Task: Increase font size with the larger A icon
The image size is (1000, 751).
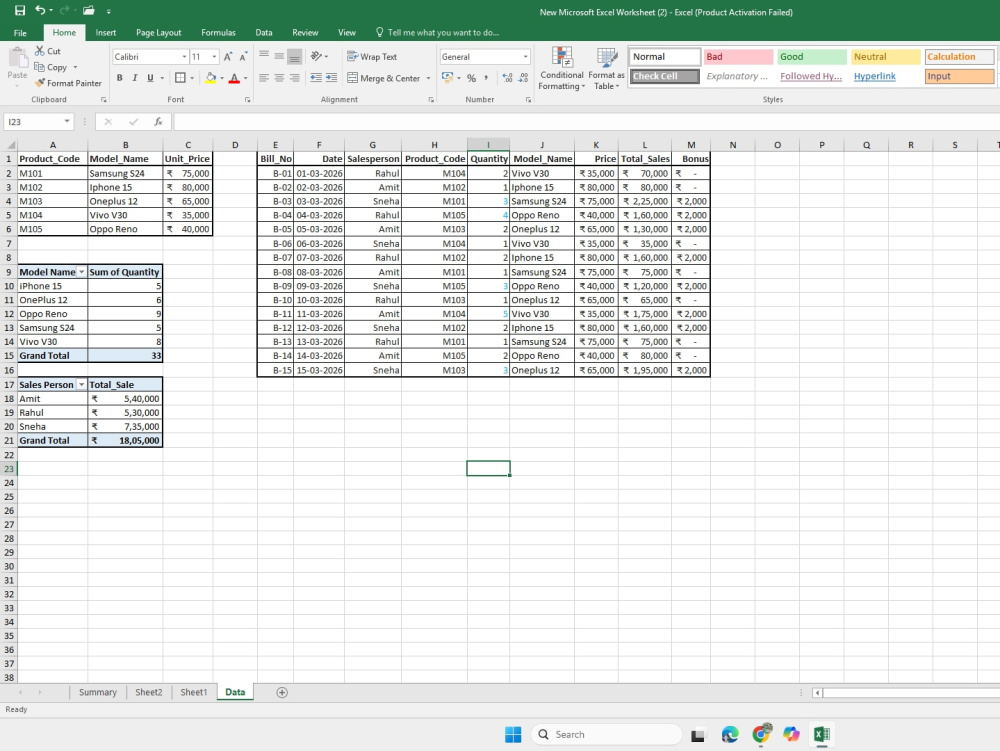Action: [x=228, y=57]
